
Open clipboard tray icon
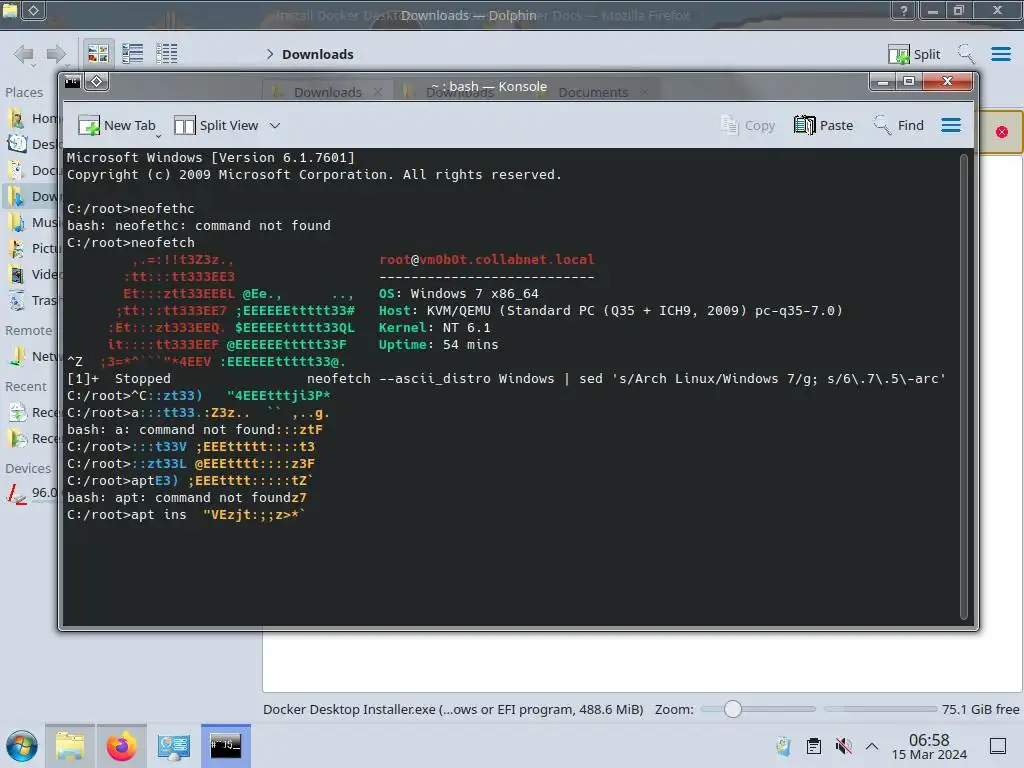pyautogui.click(x=814, y=746)
